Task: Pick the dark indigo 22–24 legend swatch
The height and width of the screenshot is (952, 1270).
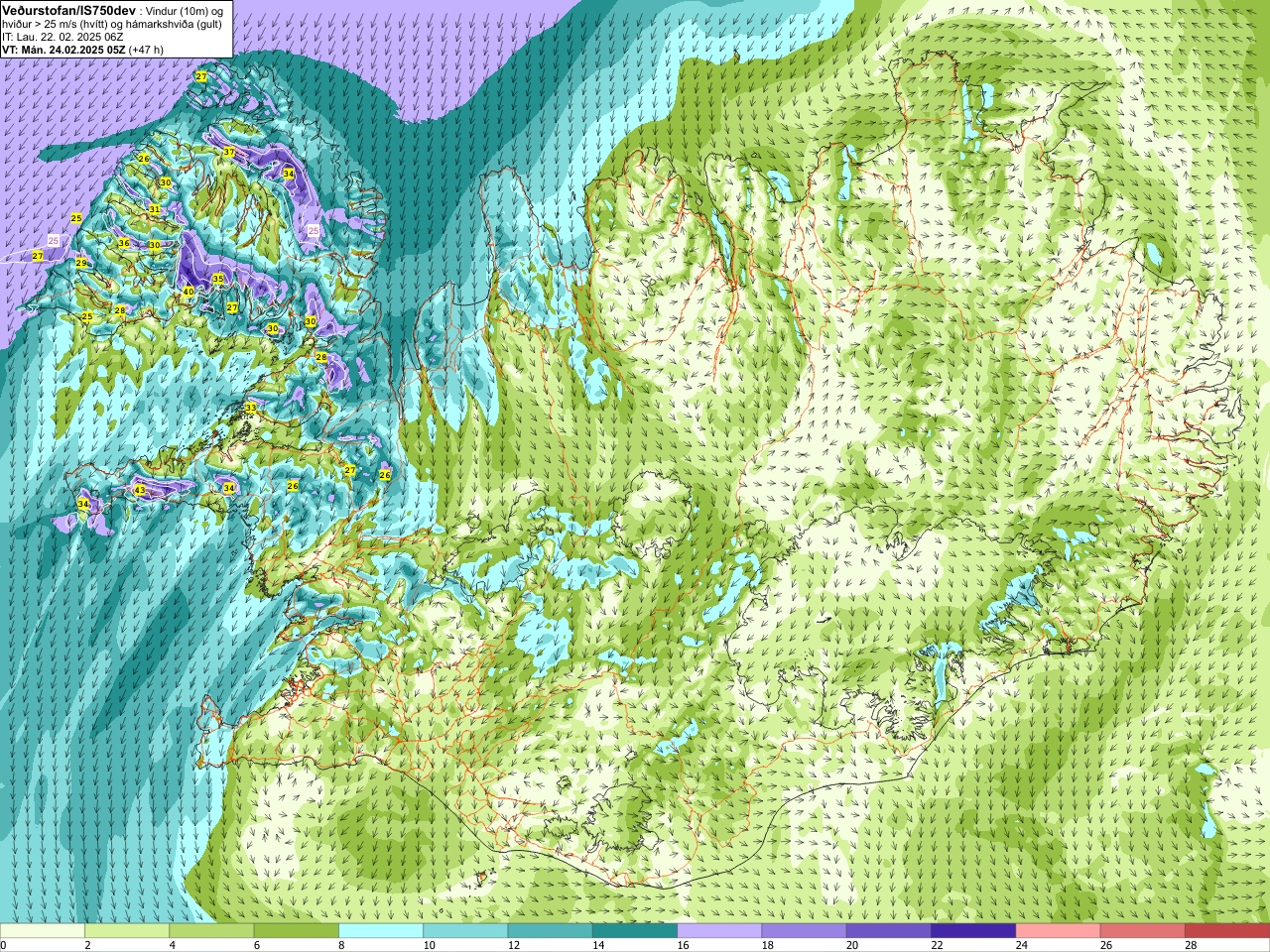Action: pyautogui.click(x=973, y=931)
